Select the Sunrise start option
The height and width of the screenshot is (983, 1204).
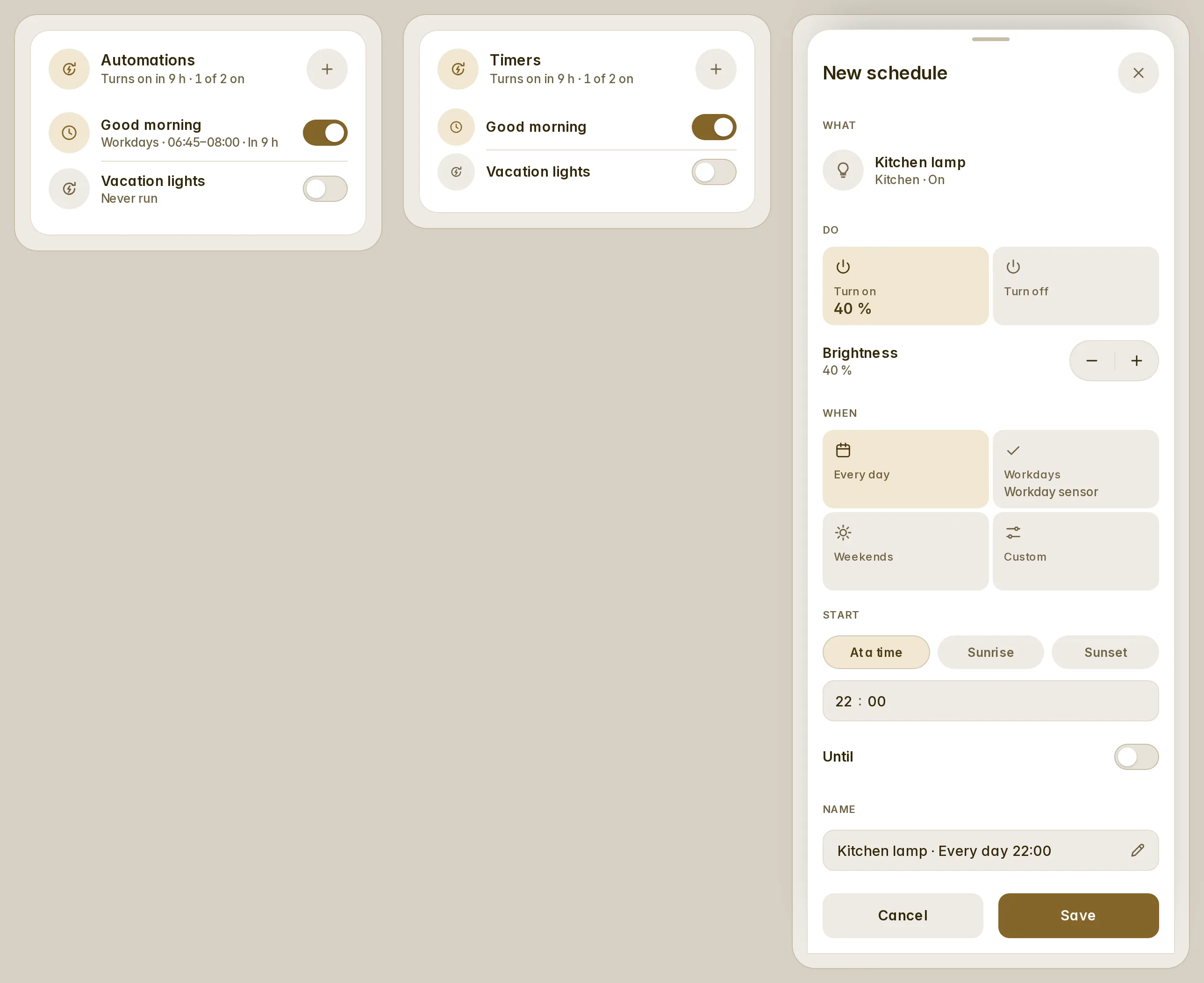(x=990, y=652)
